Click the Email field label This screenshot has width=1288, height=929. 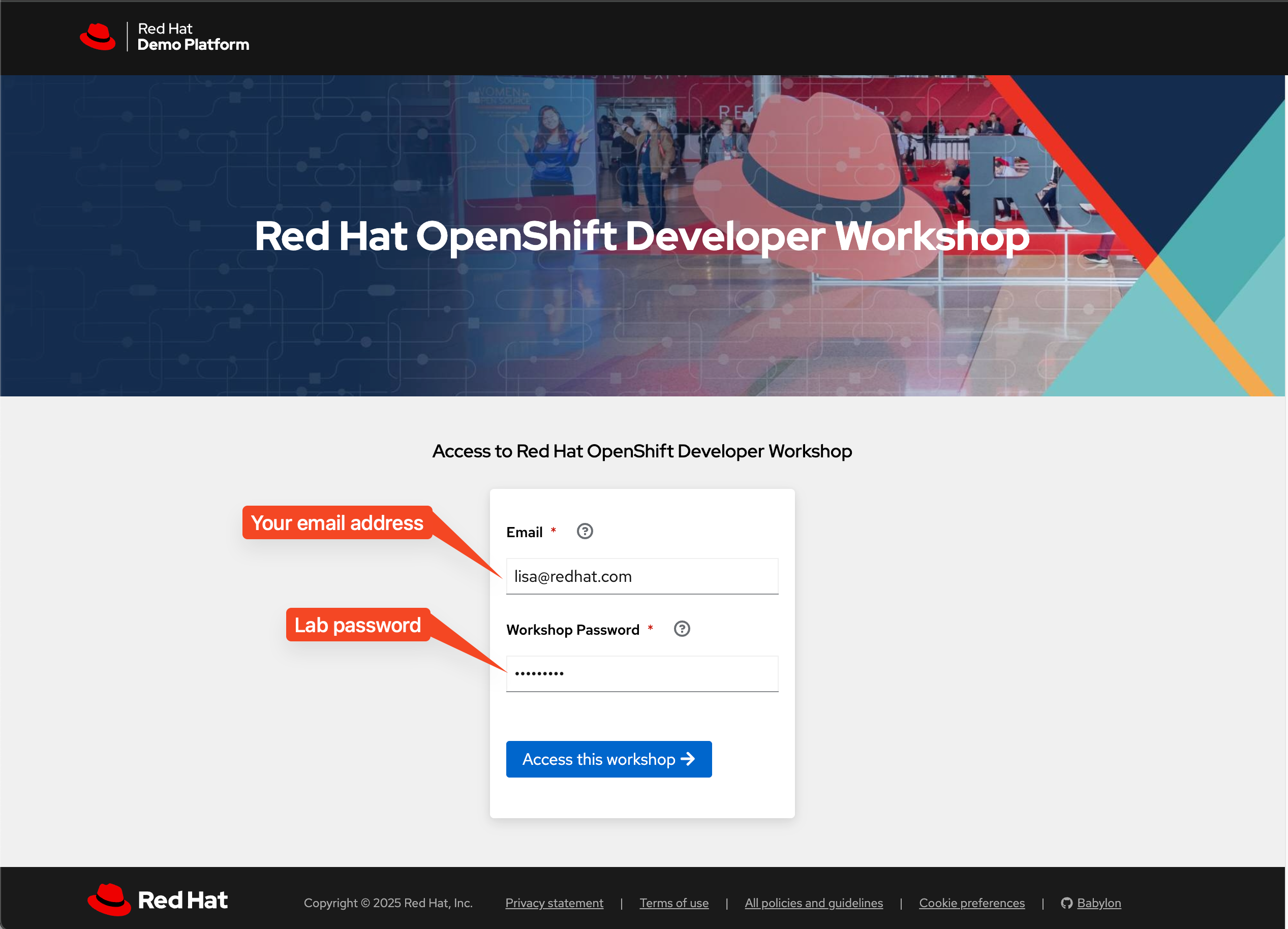[524, 532]
